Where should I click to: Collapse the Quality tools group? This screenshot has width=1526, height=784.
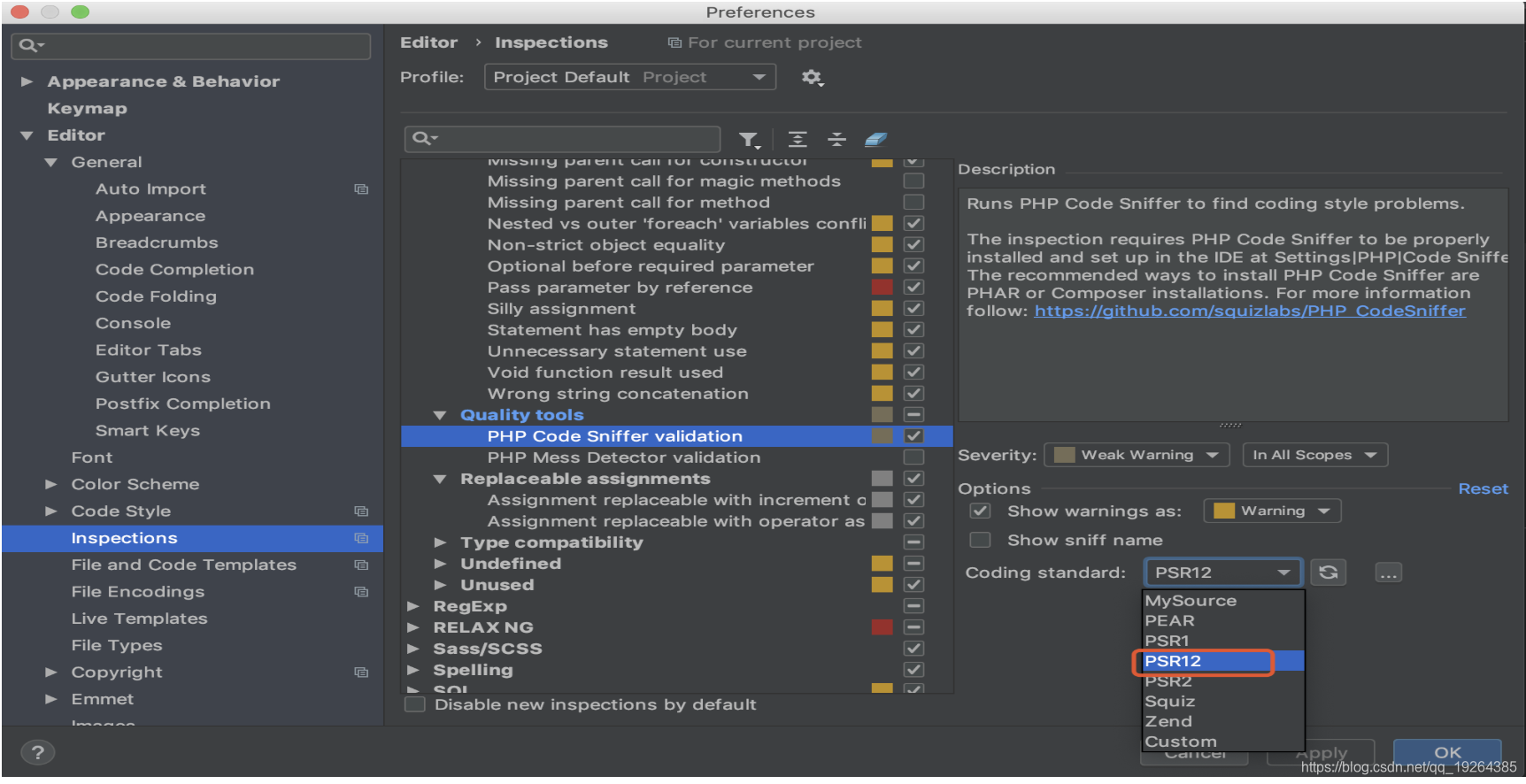point(440,415)
